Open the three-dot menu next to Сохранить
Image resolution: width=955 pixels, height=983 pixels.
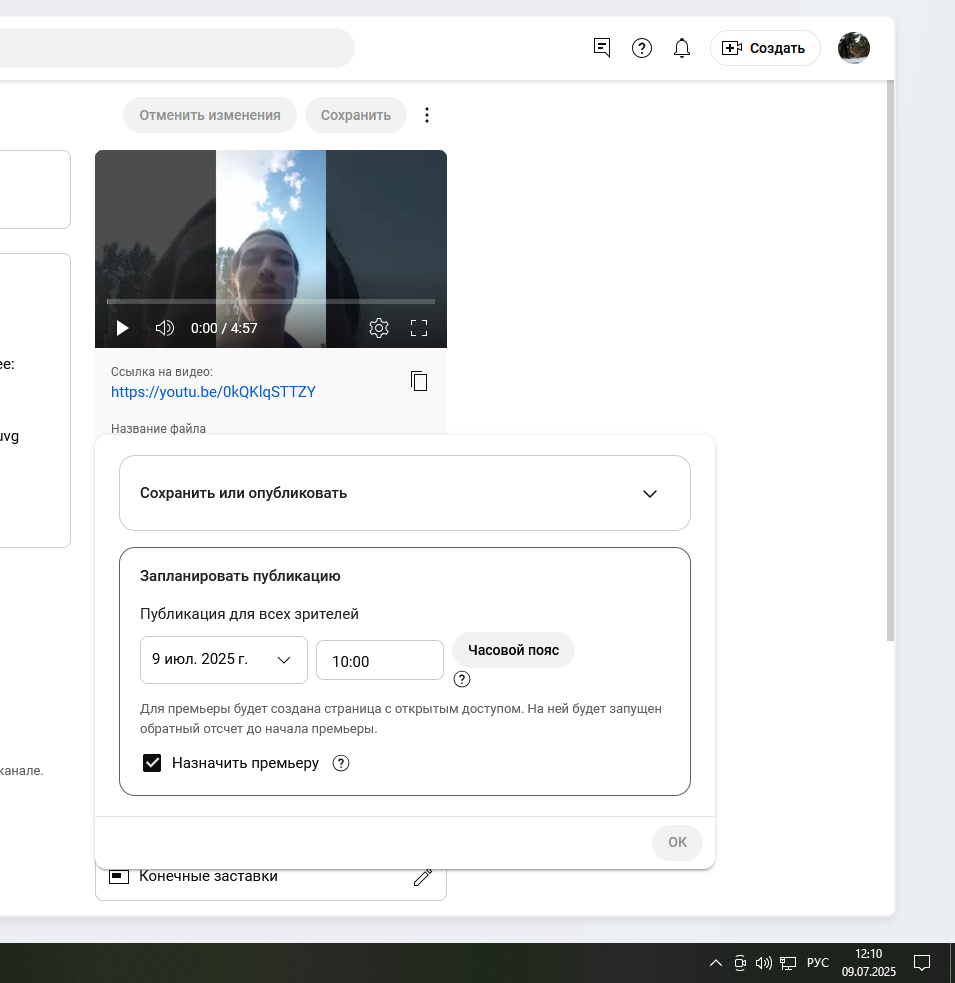tap(426, 114)
